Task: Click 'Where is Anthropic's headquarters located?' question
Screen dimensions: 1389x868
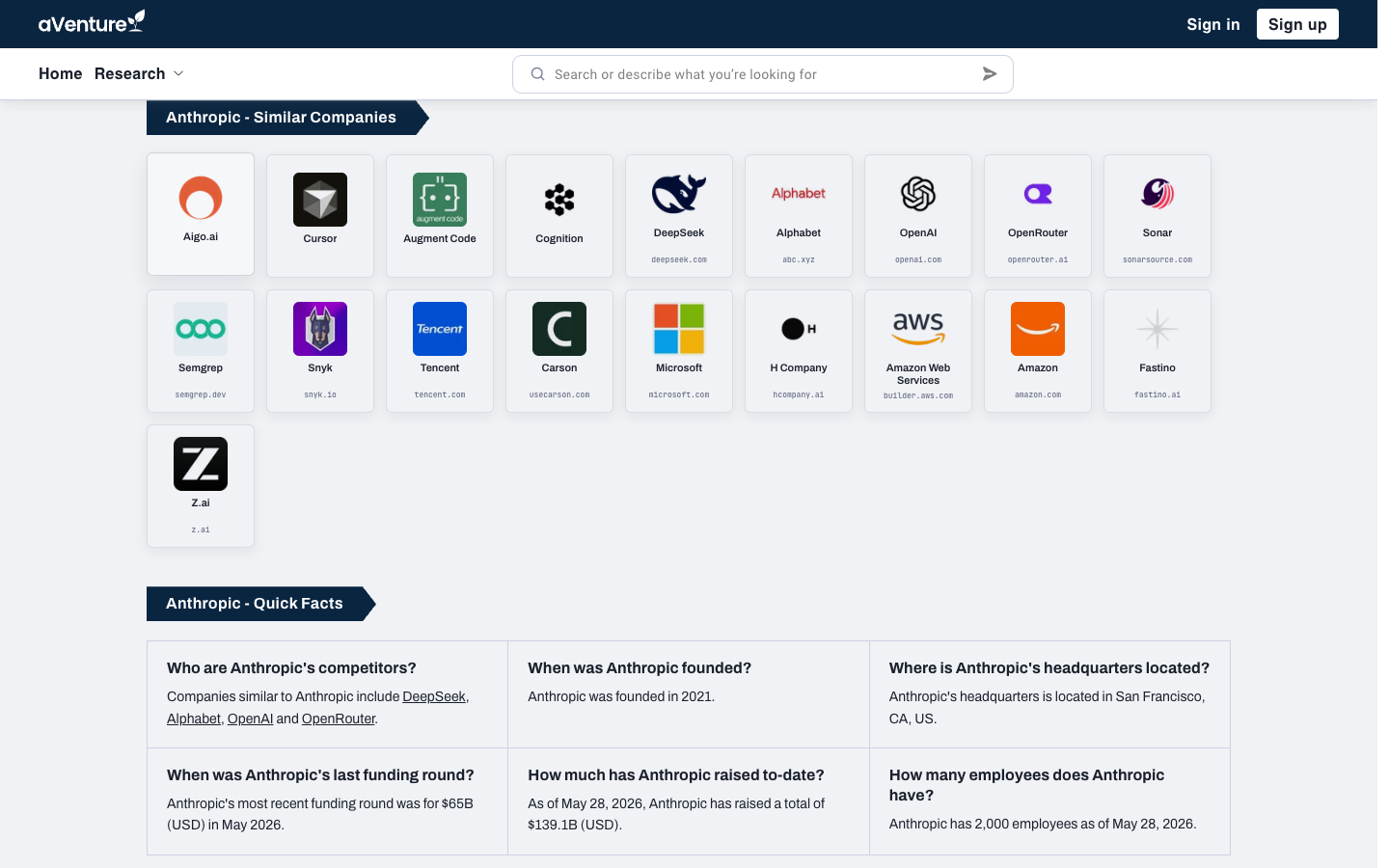Action: coord(1049,667)
